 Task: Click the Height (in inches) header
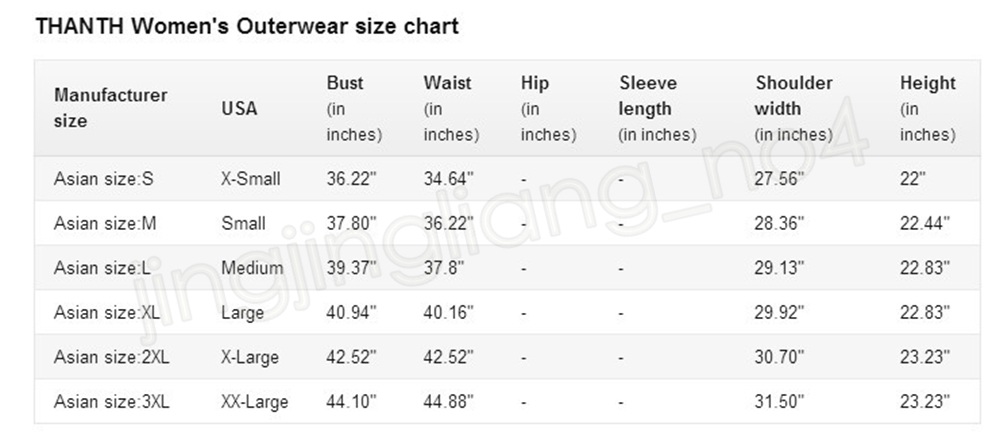927,108
